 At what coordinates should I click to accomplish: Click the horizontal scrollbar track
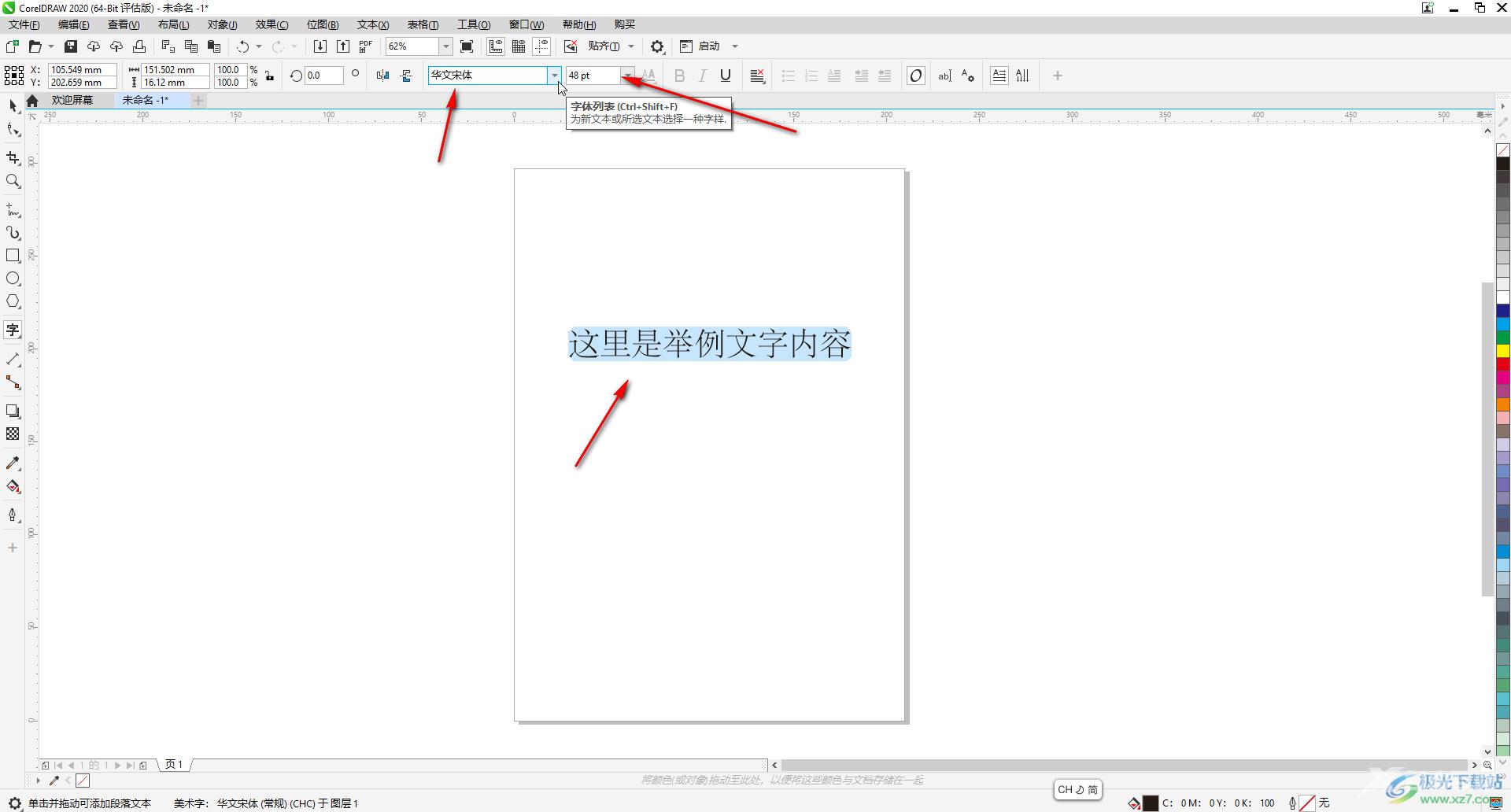tap(1125, 765)
